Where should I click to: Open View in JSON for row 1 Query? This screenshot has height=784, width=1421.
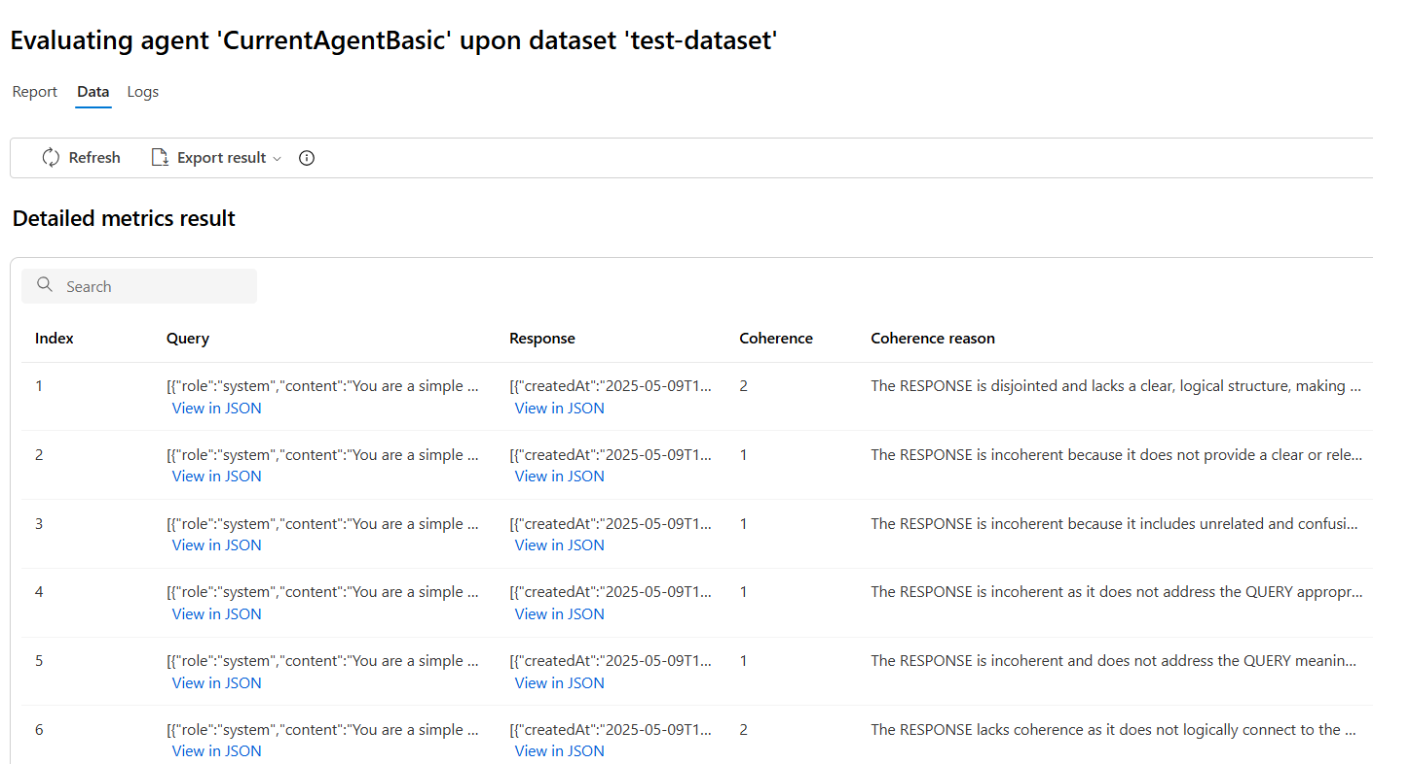pyautogui.click(x=217, y=408)
